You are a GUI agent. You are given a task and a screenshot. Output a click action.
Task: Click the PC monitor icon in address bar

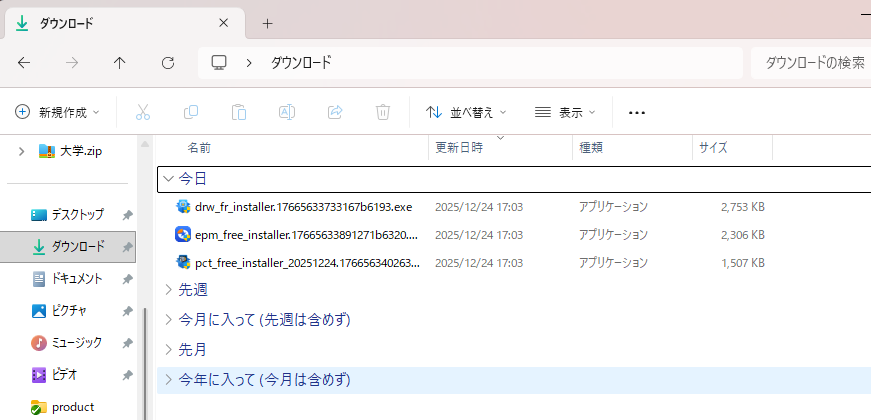(219, 63)
